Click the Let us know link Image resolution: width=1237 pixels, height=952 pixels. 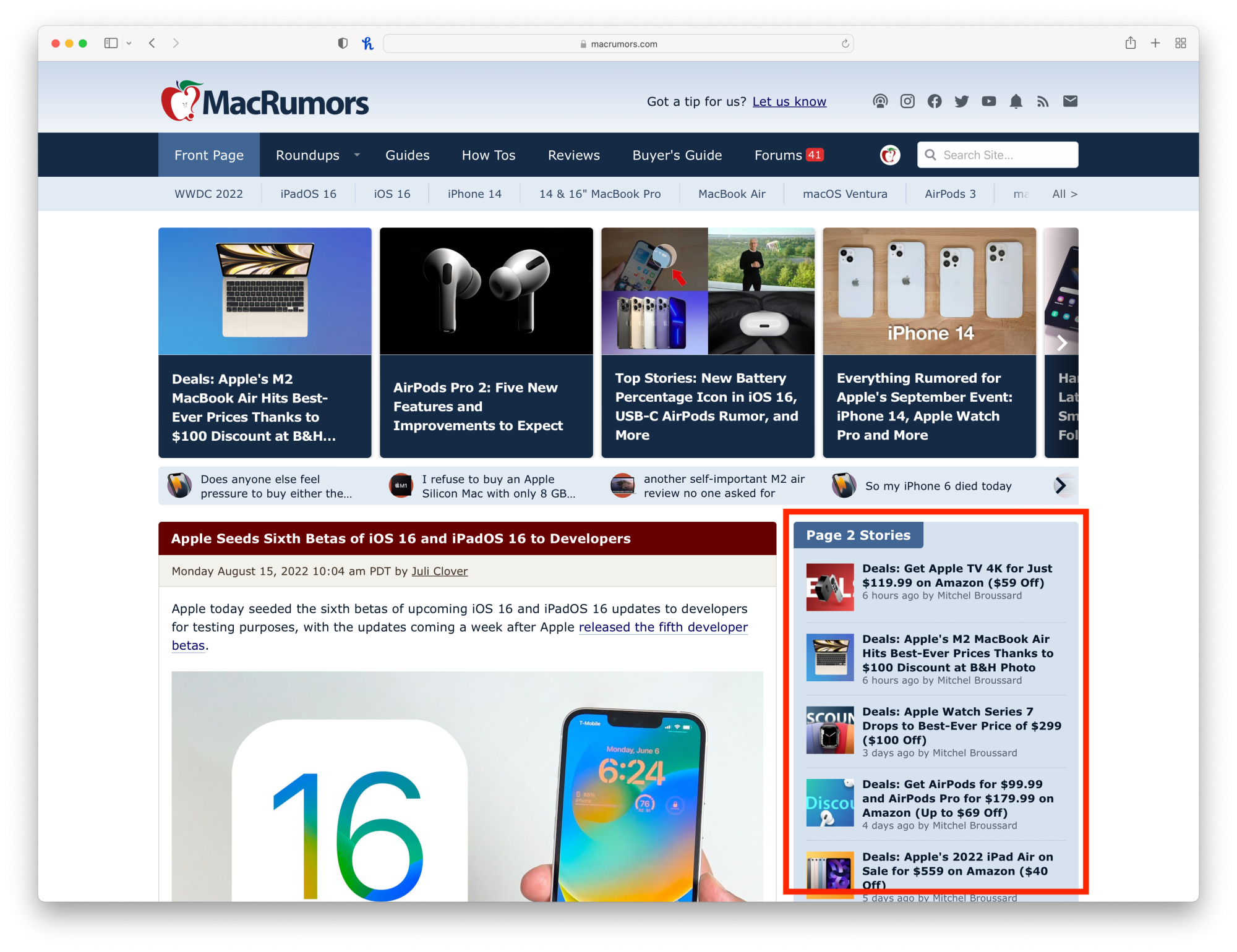coord(789,101)
